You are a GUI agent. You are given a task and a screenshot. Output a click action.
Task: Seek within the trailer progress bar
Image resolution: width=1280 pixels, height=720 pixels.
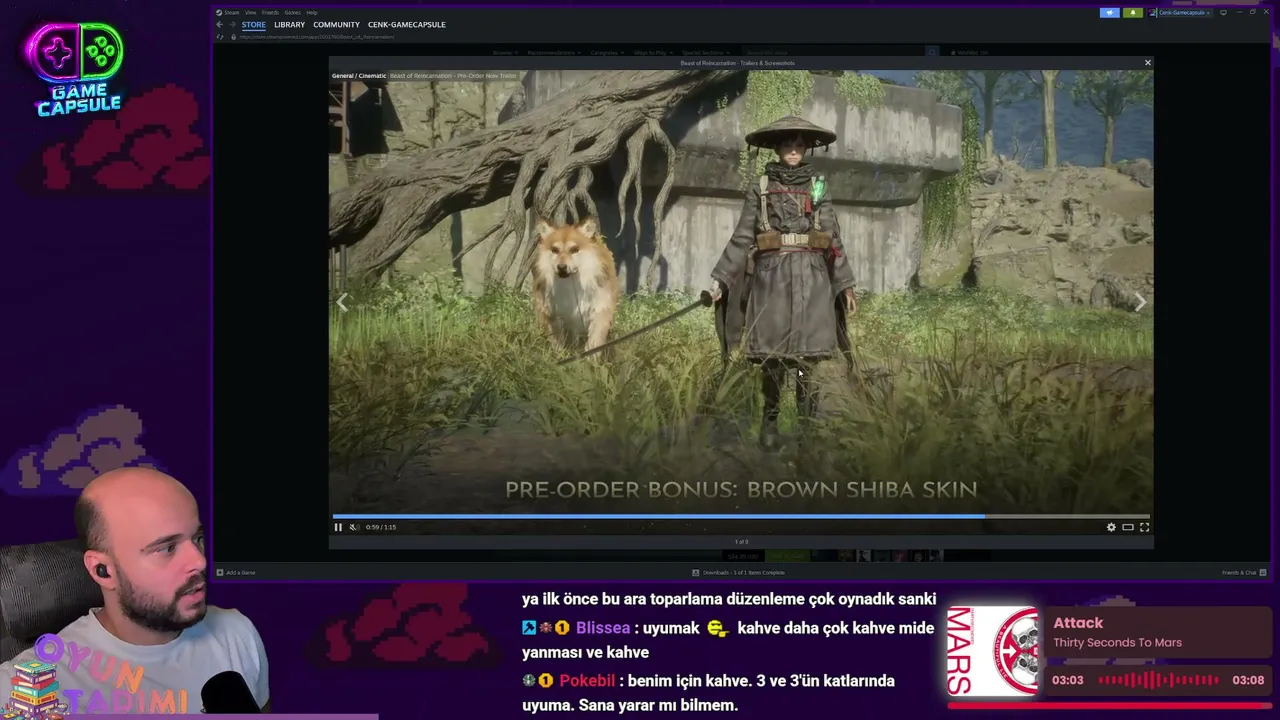tap(741, 516)
